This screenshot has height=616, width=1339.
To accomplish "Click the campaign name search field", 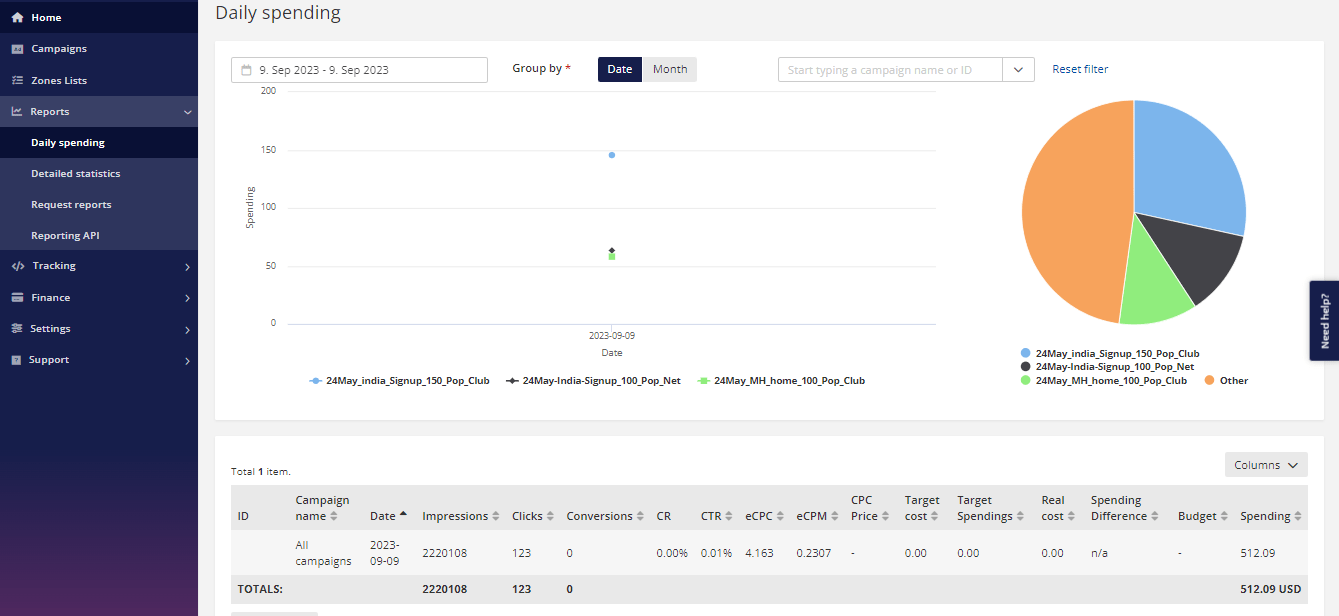I will pos(890,70).
